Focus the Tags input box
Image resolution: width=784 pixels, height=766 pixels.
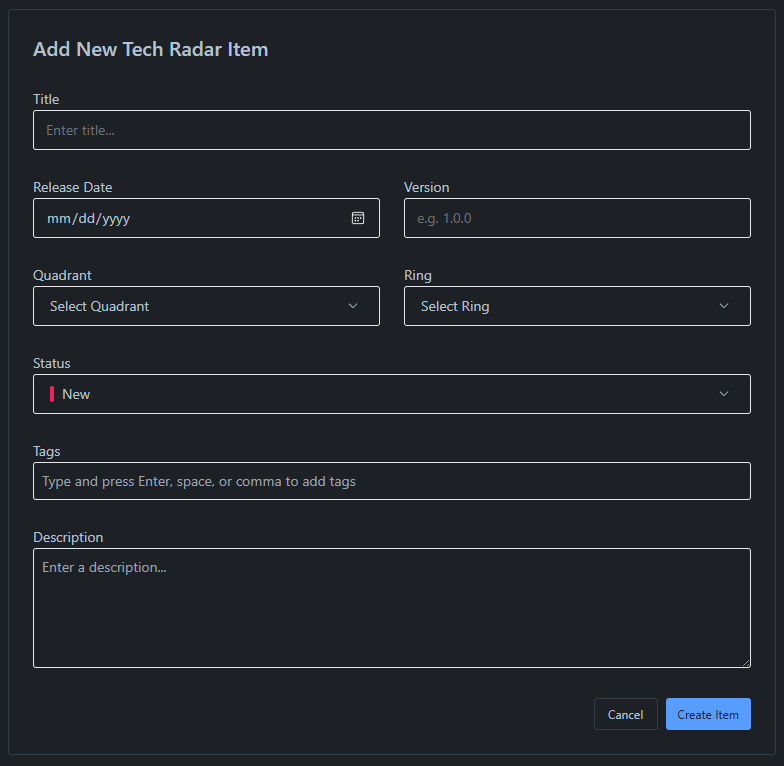pyautogui.click(x=391, y=481)
